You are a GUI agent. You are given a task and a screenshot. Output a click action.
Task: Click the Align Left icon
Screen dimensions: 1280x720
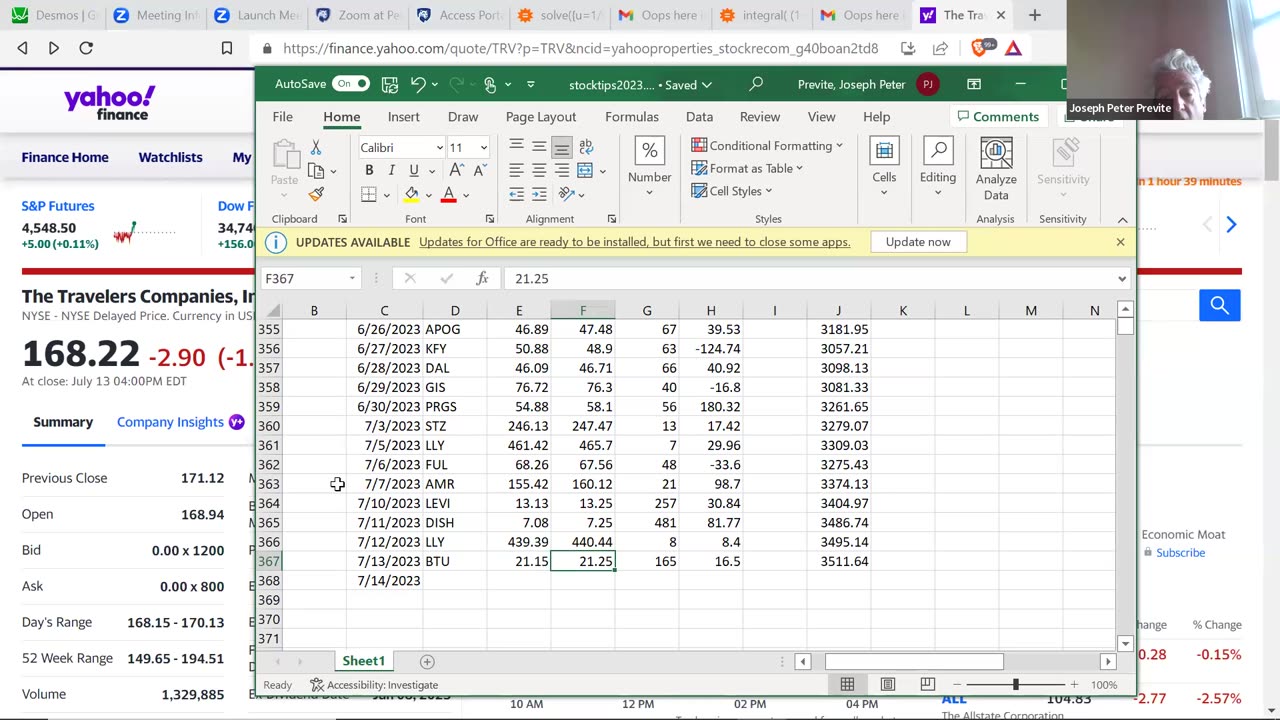pos(516,170)
